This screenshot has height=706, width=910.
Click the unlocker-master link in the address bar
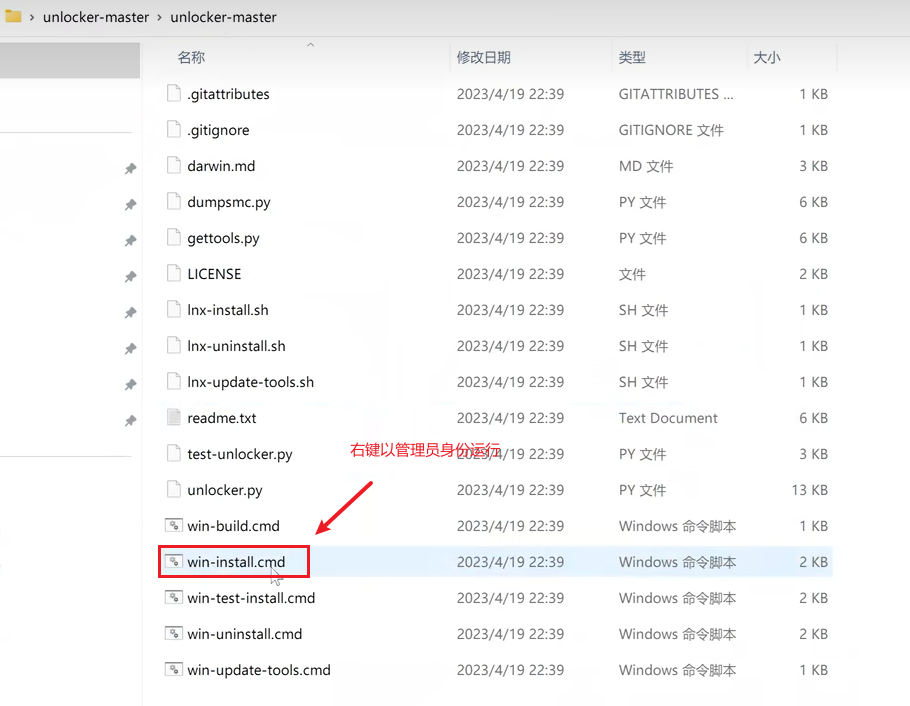pyautogui.click(x=96, y=17)
